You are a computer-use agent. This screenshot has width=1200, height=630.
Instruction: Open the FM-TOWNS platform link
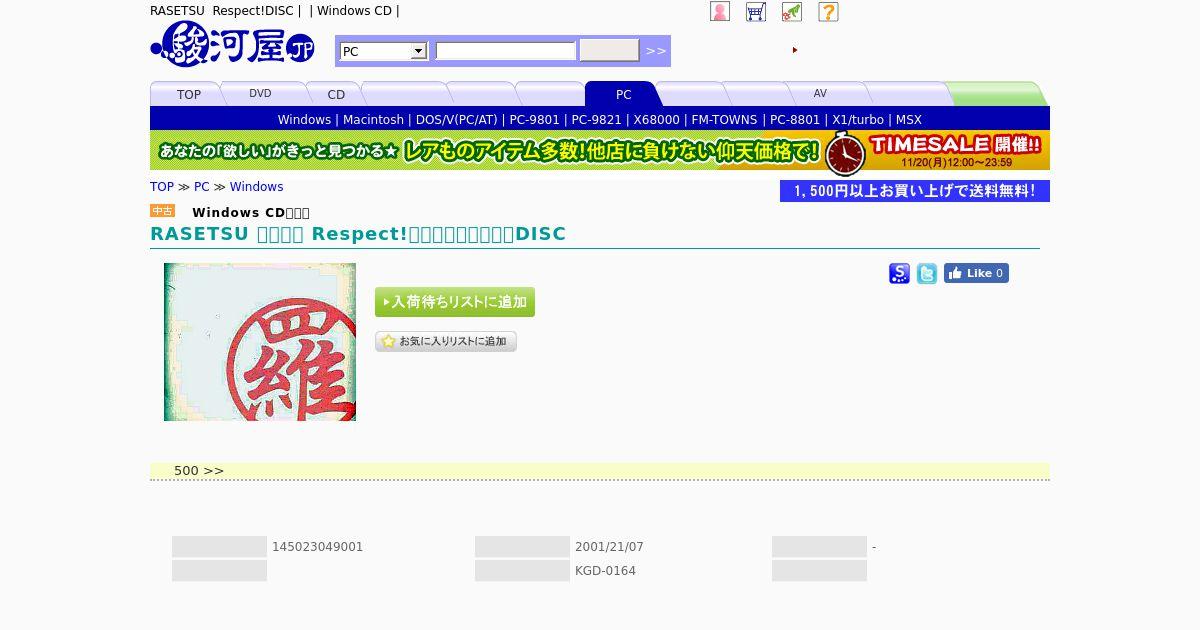coord(725,119)
